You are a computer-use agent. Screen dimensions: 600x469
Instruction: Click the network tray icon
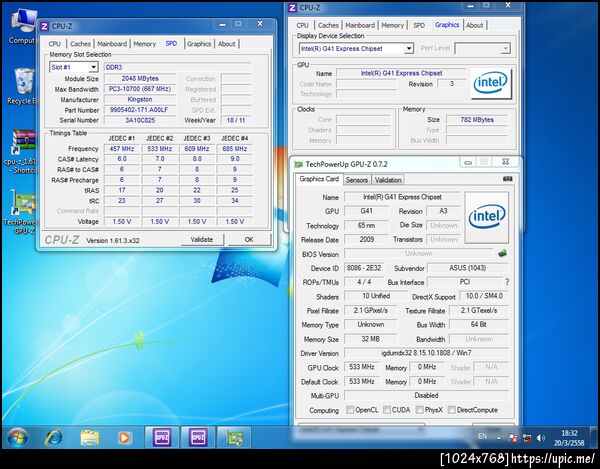527,438
